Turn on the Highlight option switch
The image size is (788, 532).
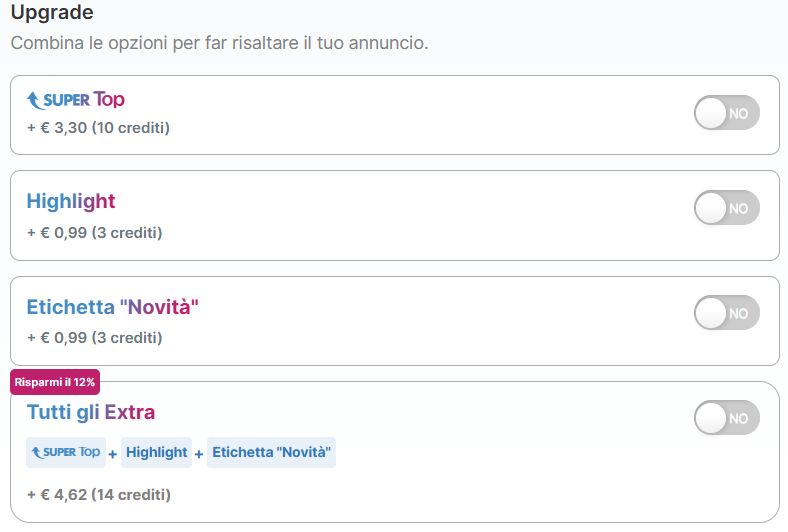[727, 207]
